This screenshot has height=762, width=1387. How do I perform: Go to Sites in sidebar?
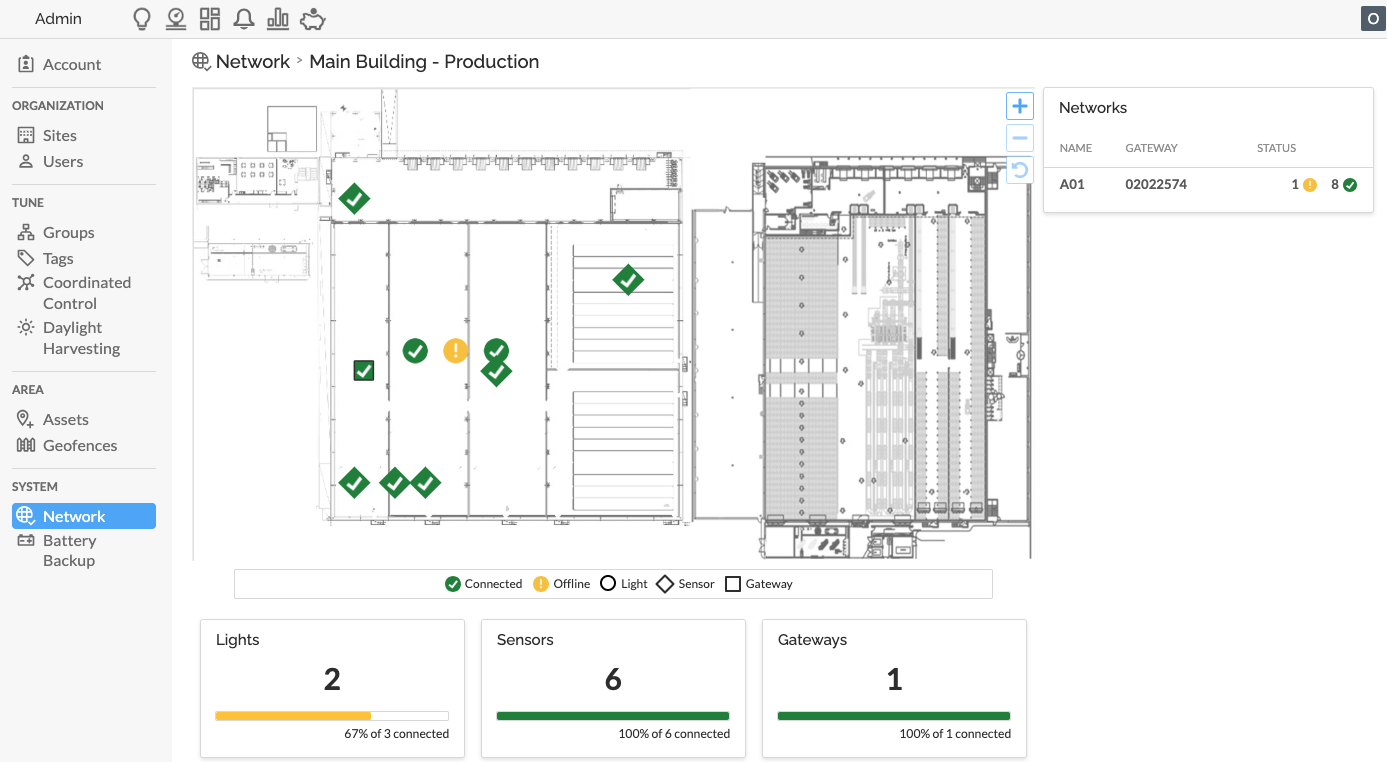pyautogui.click(x=59, y=135)
